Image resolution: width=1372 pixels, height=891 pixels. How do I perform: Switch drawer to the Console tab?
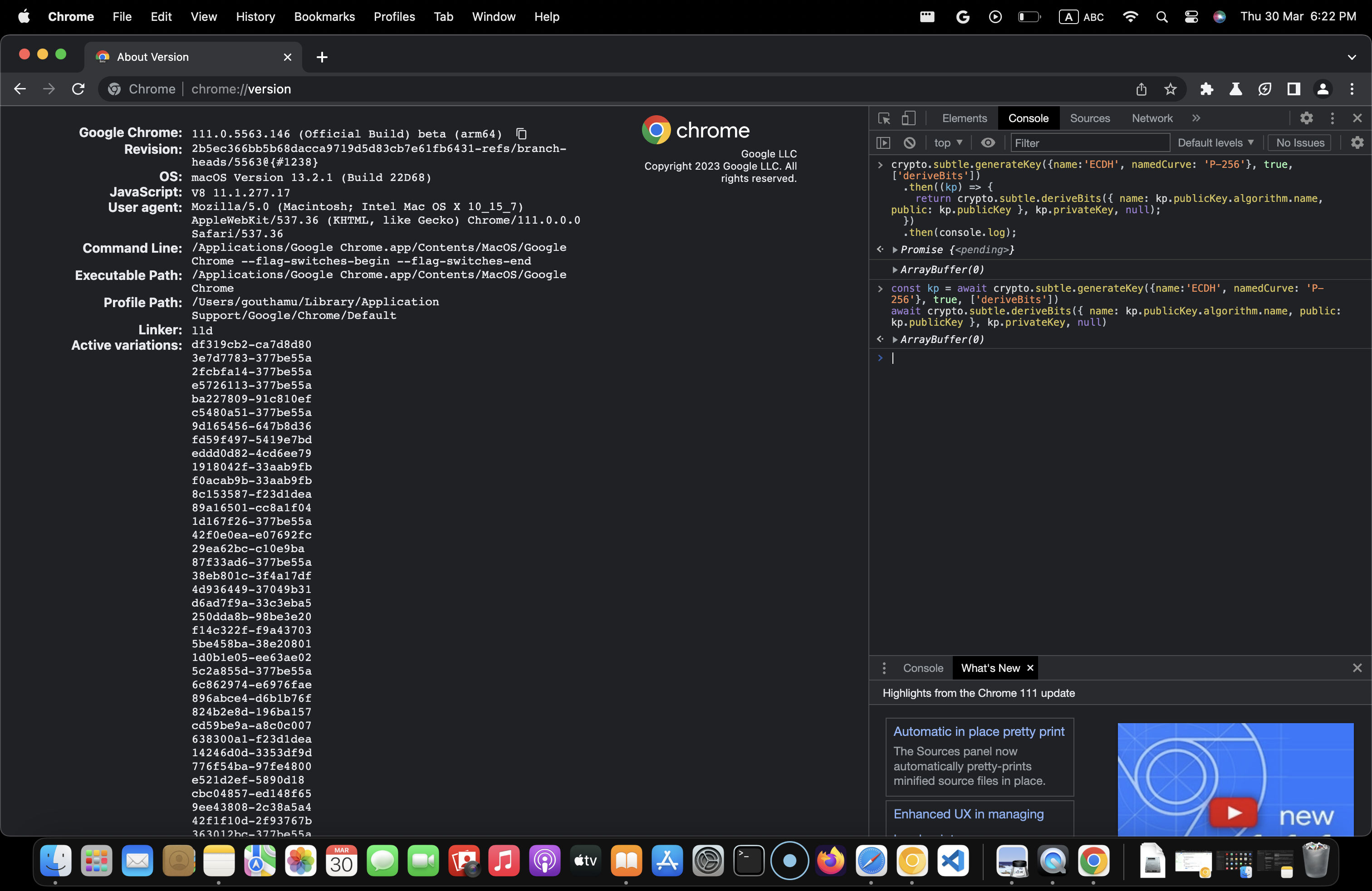point(923,668)
